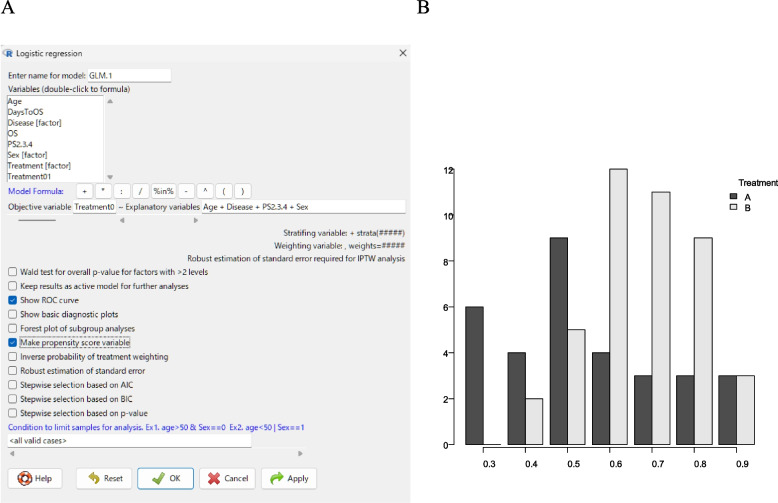Enable Forest plot of subgroup analyses
Viewport: 778px width, 503px height.
pos(12,328)
